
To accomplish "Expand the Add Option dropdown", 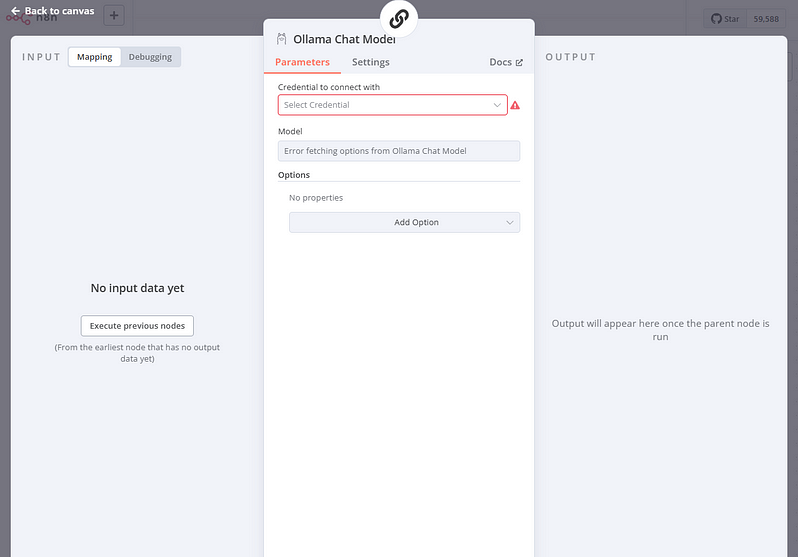I will tap(405, 222).
